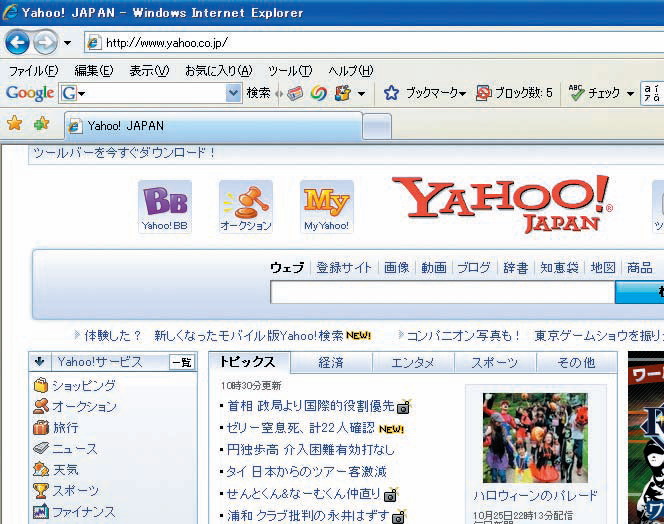The width and height of the screenshot is (664, 524).
Task: Open 天気 service with weather icon
Action: [56, 469]
